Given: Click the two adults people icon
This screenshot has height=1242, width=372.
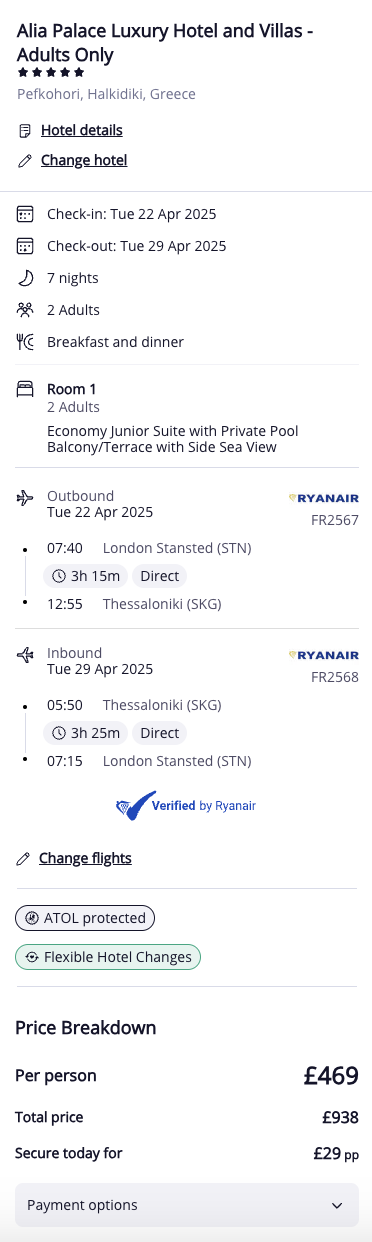Looking at the screenshot, I should coord(25,310).
